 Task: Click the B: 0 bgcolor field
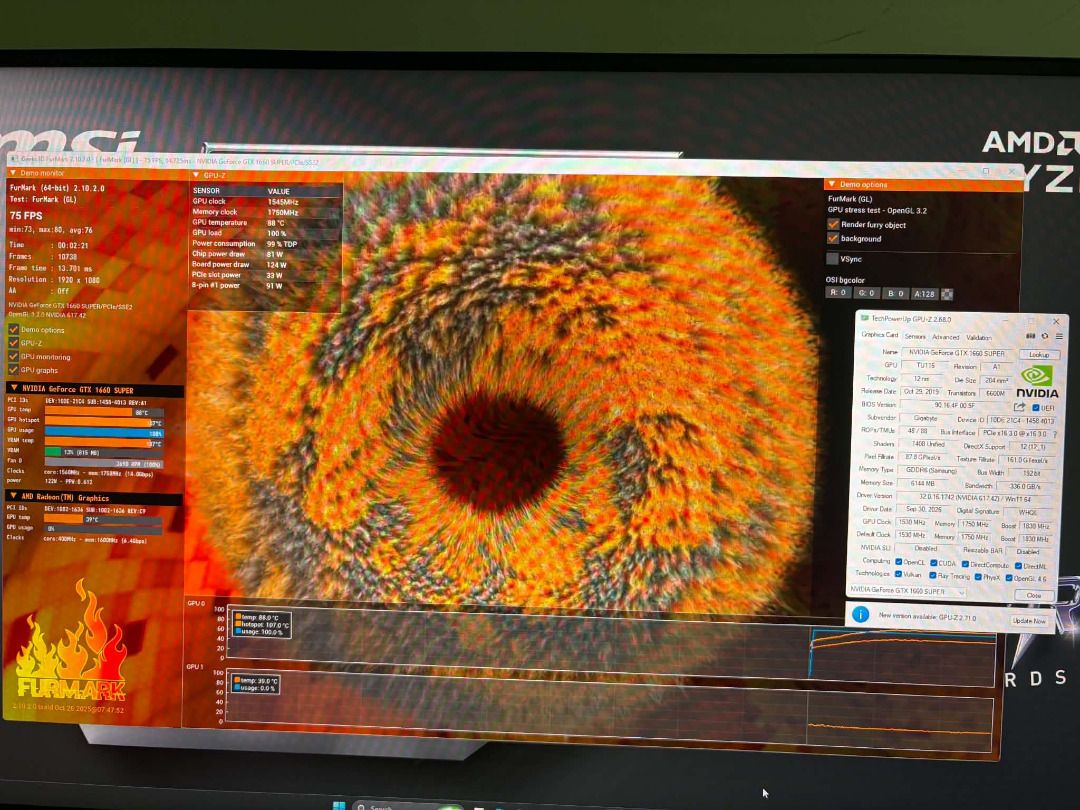pyautogui.click(x=895, y=293)
